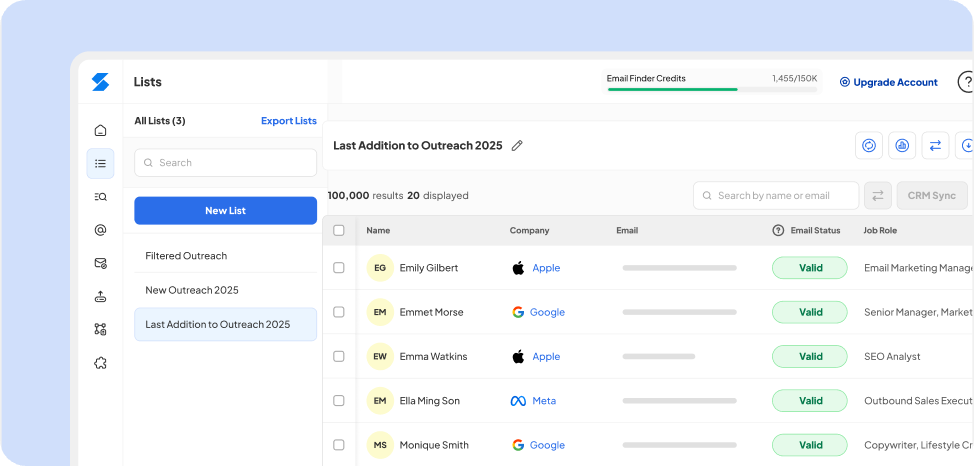Click the puzzle-piece integrations sidebar icon

pos(100,363)
